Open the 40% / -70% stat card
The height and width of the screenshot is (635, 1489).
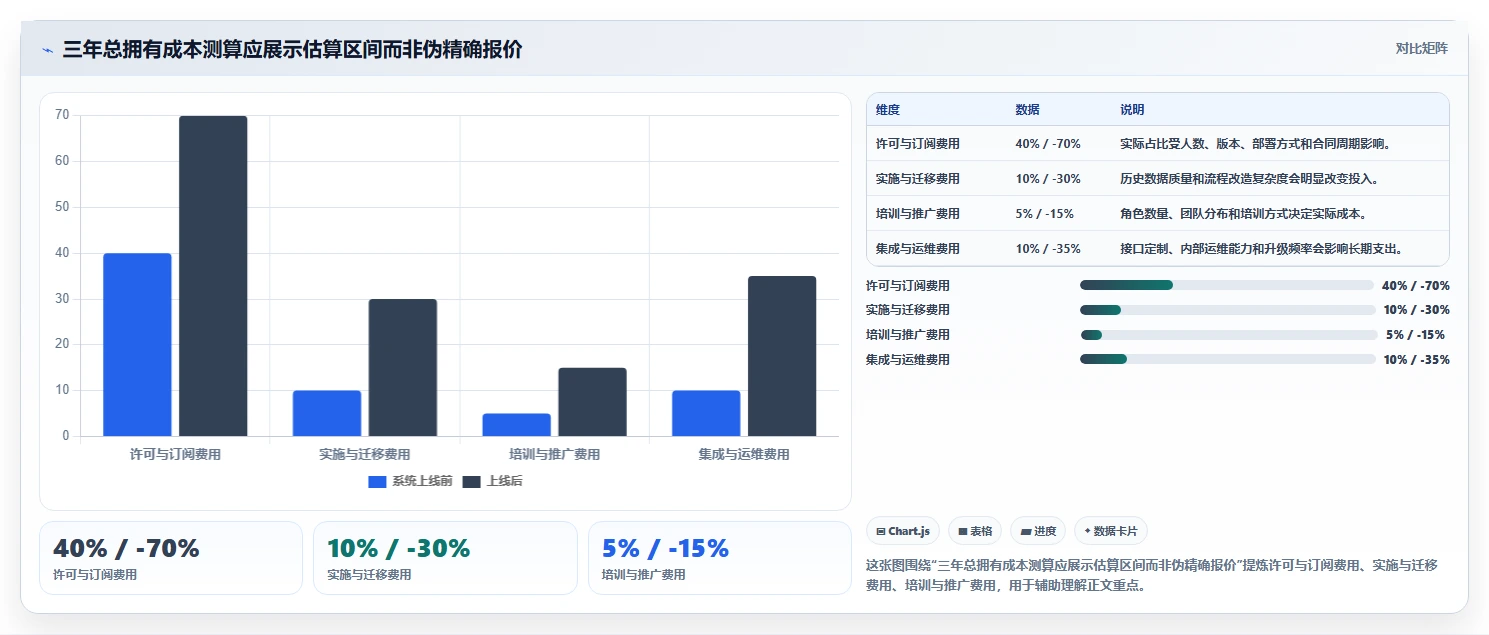point(171,558)
